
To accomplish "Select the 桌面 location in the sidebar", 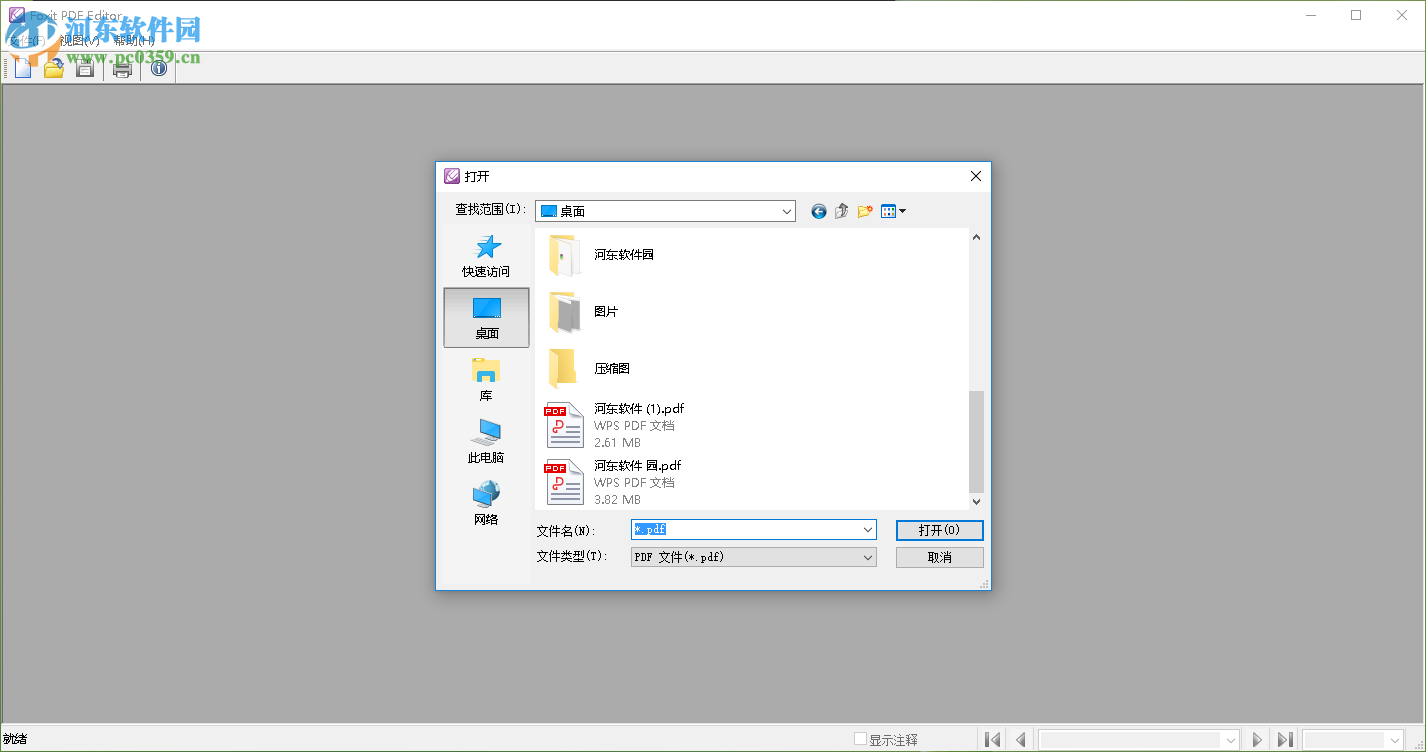I will [486, 317].
